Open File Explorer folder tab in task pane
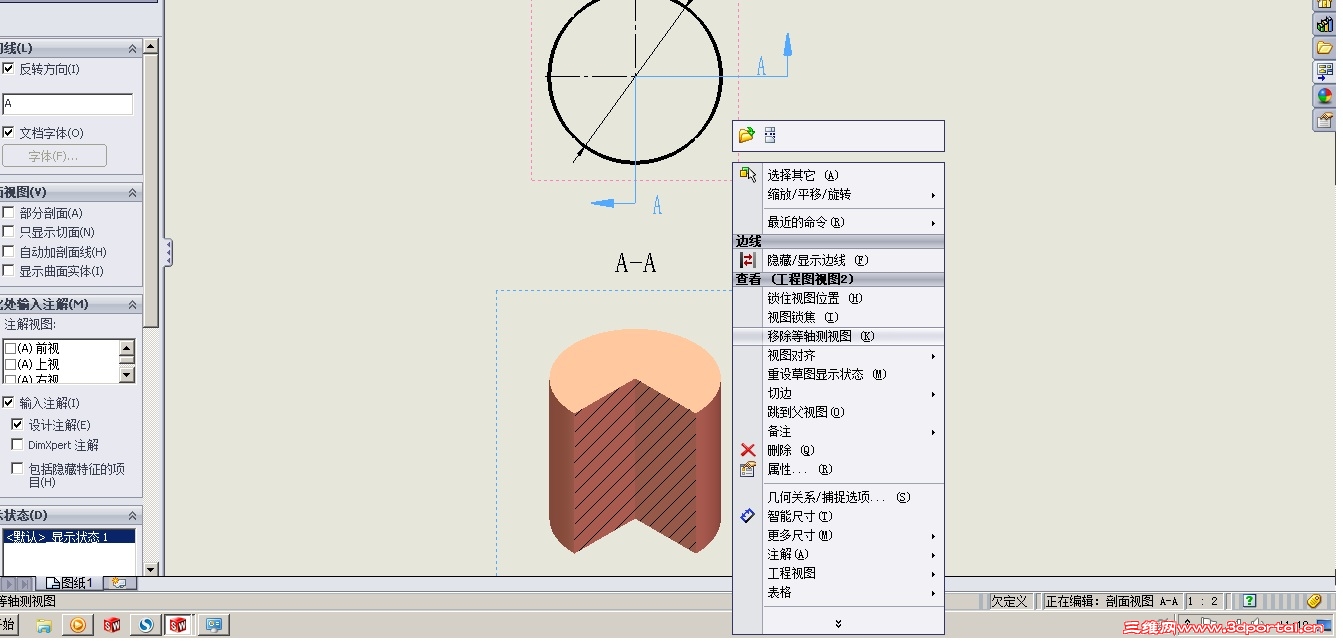Image resolution: width=1343 pixels, height=641 pixels. pos(1324,48)
